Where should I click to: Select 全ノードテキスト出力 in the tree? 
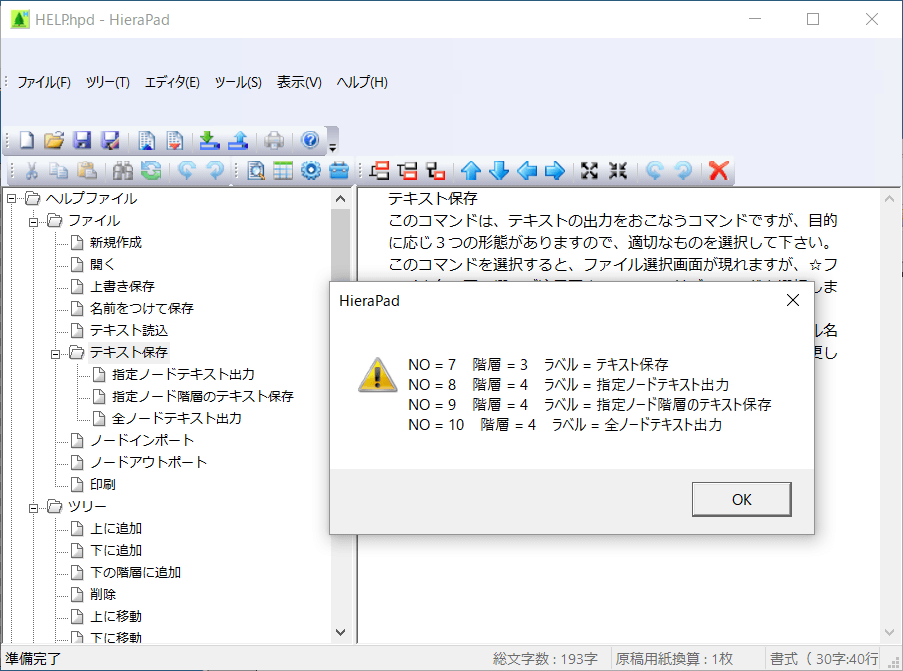click(x=177, y=418)
